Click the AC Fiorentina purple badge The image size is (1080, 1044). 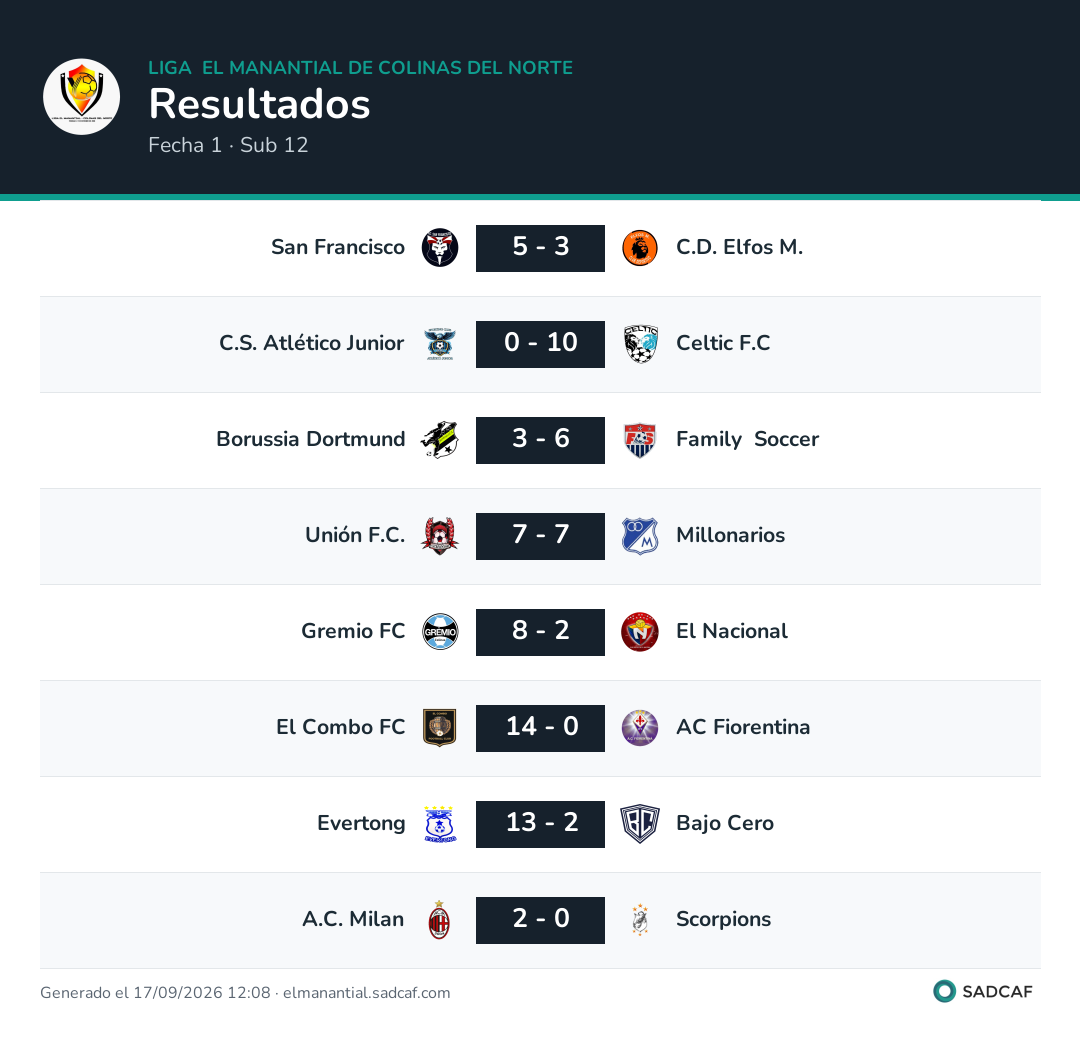pos(640,728)
